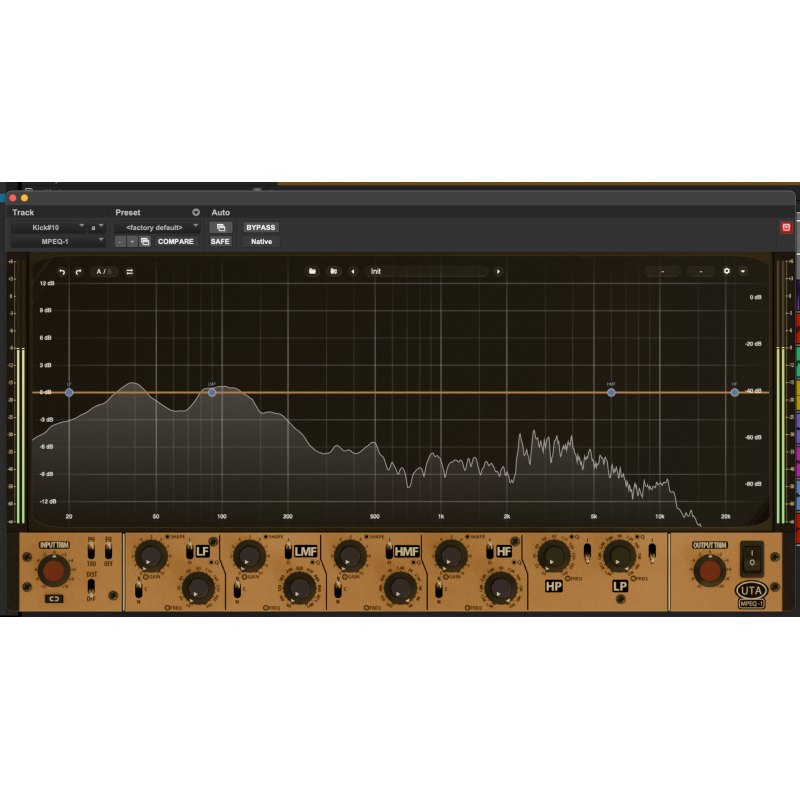Screen dimensions: 800x800
Task: Click the HF gain knob
Action: [451, 557]
